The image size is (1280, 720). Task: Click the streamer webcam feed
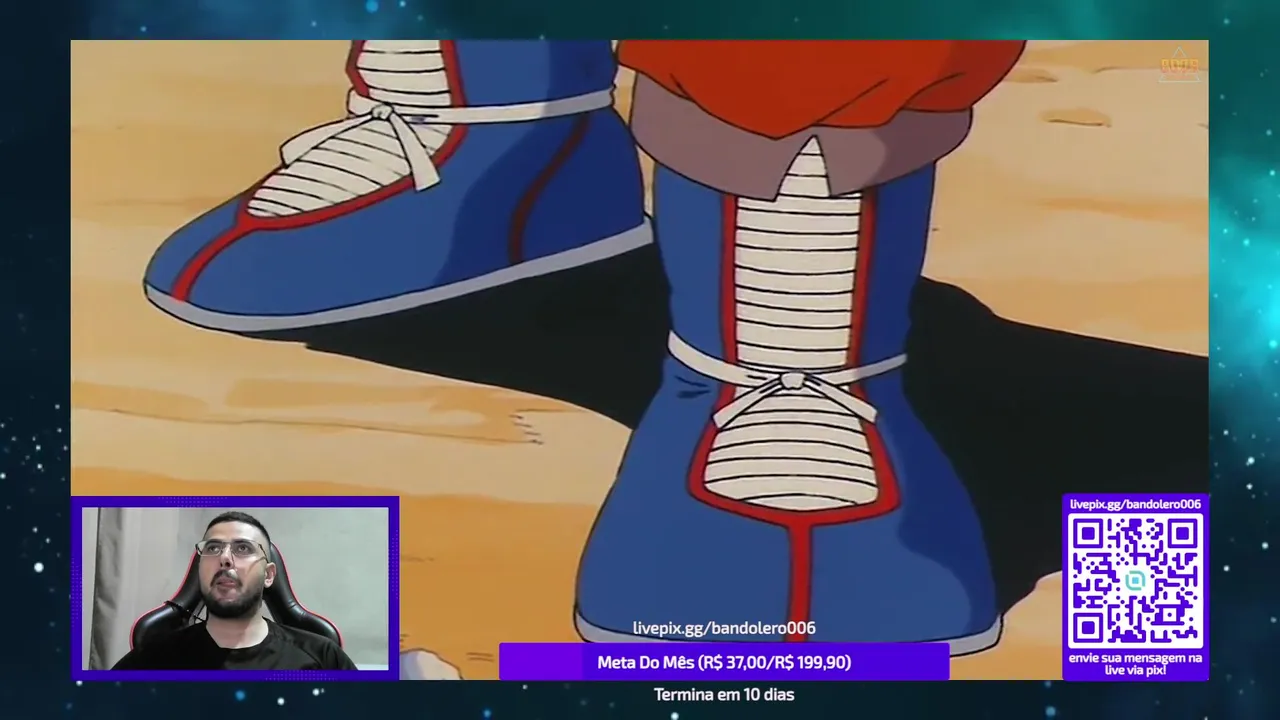tap(235, 588)
